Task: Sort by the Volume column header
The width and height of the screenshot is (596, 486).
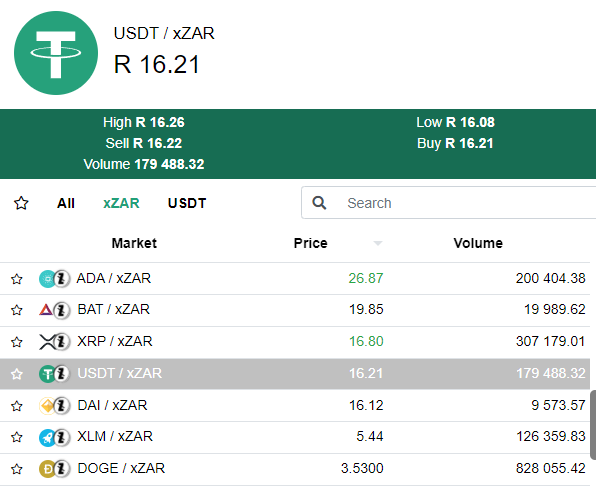Action: tap(478, 243)
